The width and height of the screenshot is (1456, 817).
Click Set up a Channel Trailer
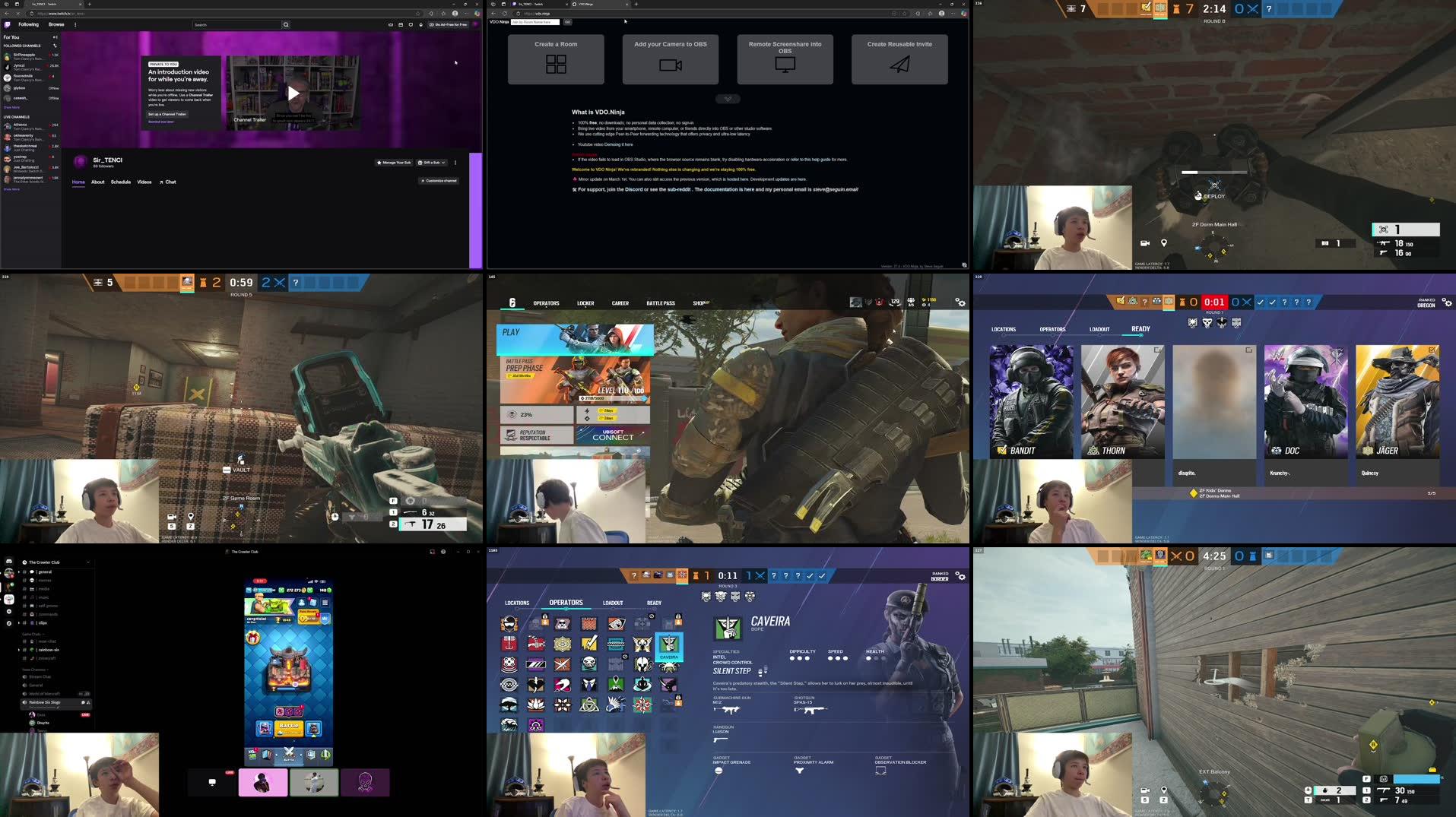point(167,114)
